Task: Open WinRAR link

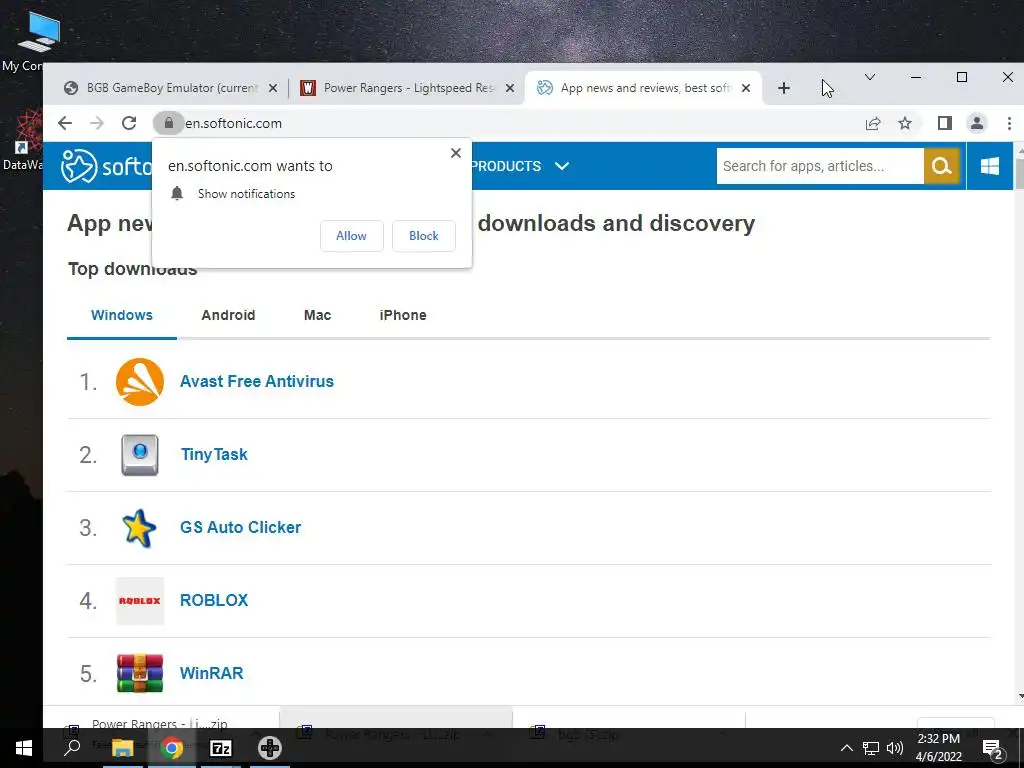Action: [x=212, y=673]
